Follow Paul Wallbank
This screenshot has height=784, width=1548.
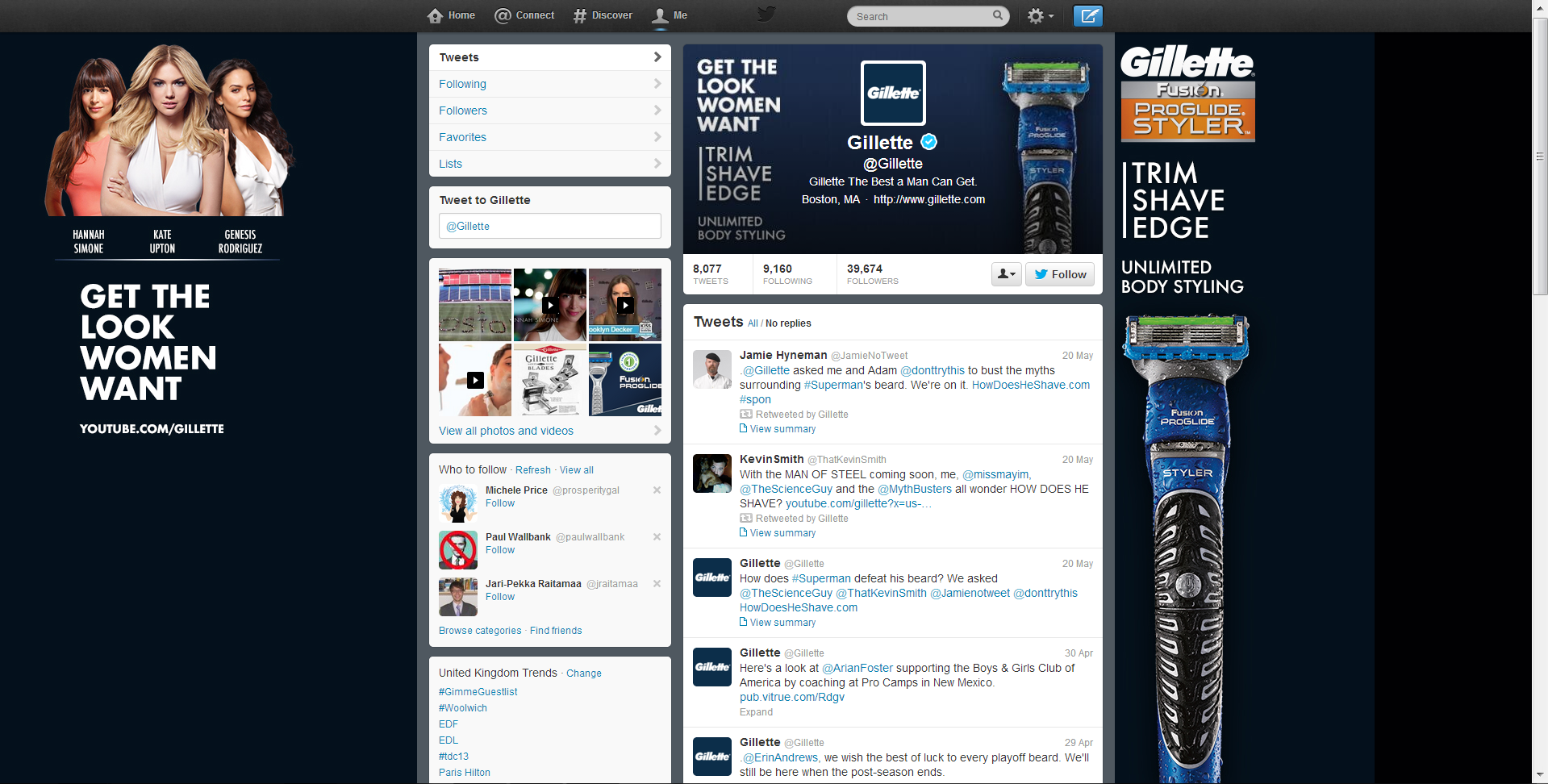[x=500, y=550]
